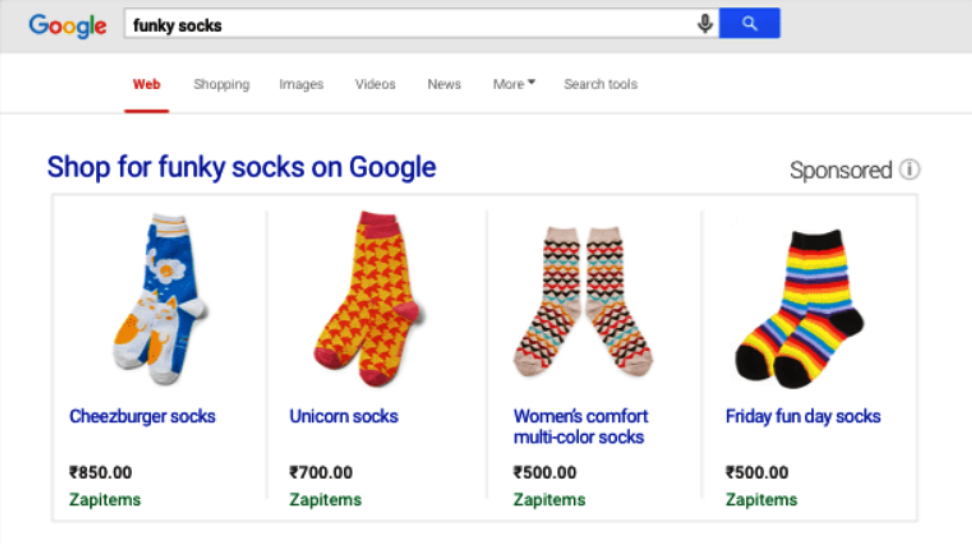972x544 pixels.
Task: Switch to the Shopping tab
Action: click(221, 84)
